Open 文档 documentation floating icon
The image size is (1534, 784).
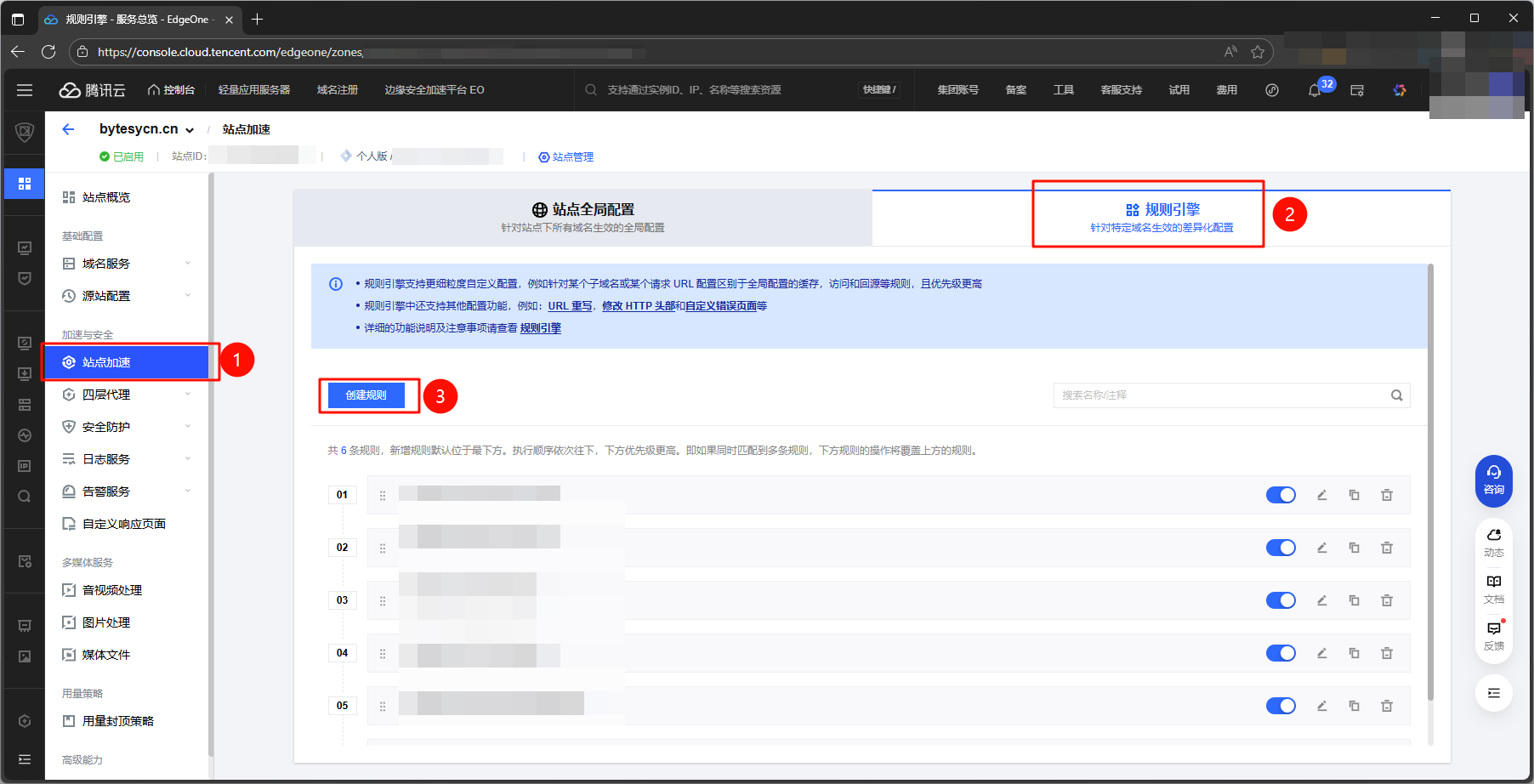[1494, 588]
